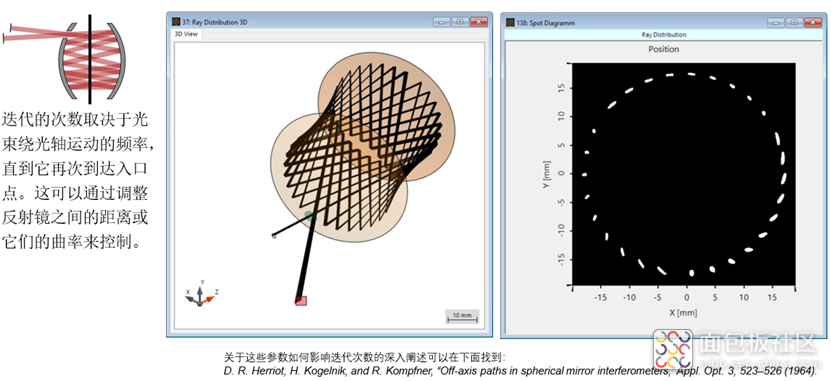This screenshot has height=381, width=831.
Task: Click the Position plot title
Action: click(x=664, y=49)
